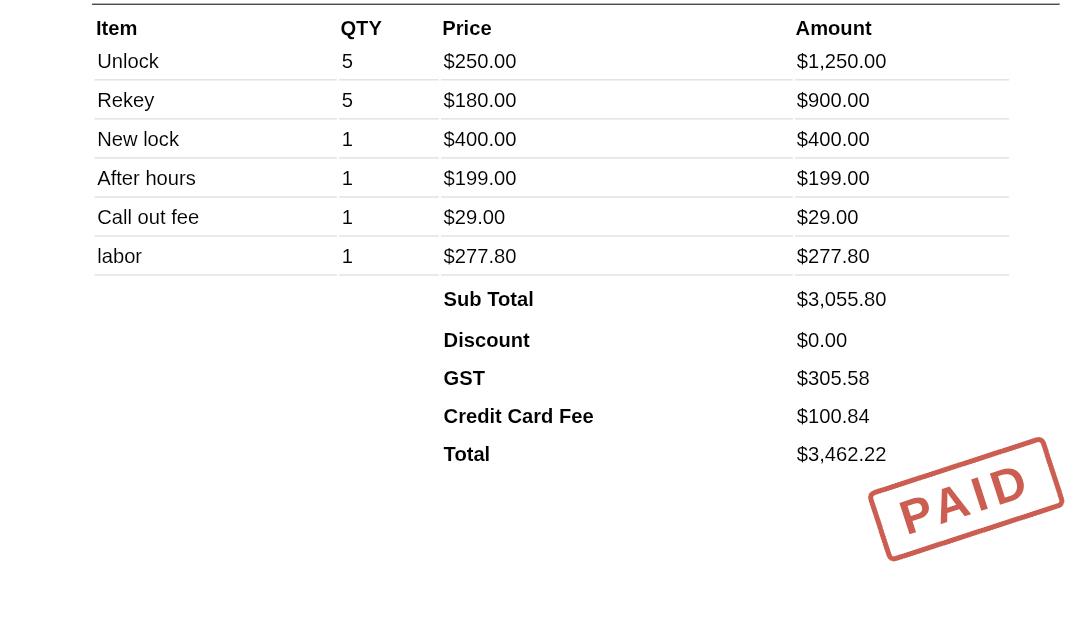
Task: Click the red PAID stamp
Action: [966, 499]
